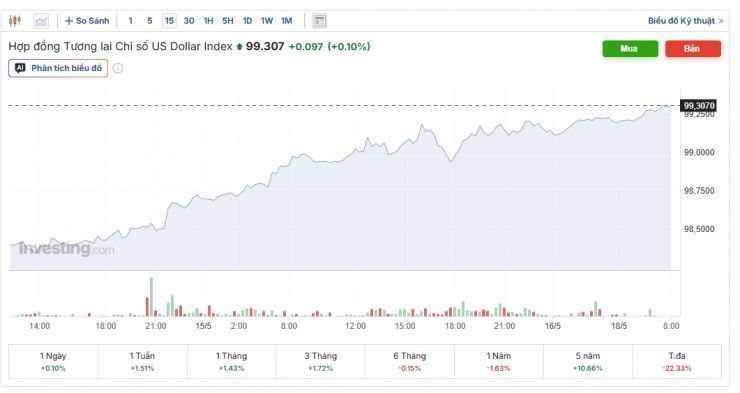Image resolution: width=740 pixels, height=393 pixels.
Task: Select the 5 năm range
Action: click(x=588, y=361)
